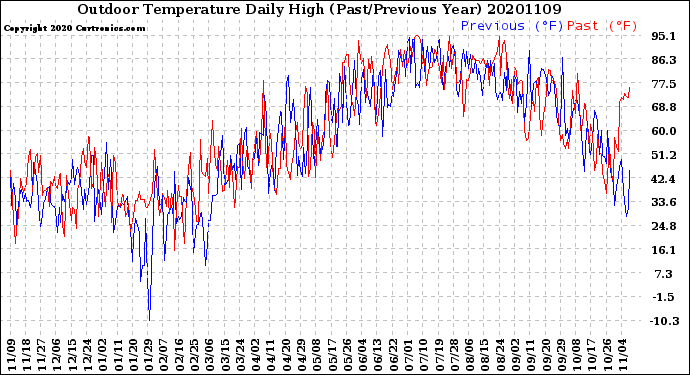Click the 11/27 x-axis date label

pos(42,355)
